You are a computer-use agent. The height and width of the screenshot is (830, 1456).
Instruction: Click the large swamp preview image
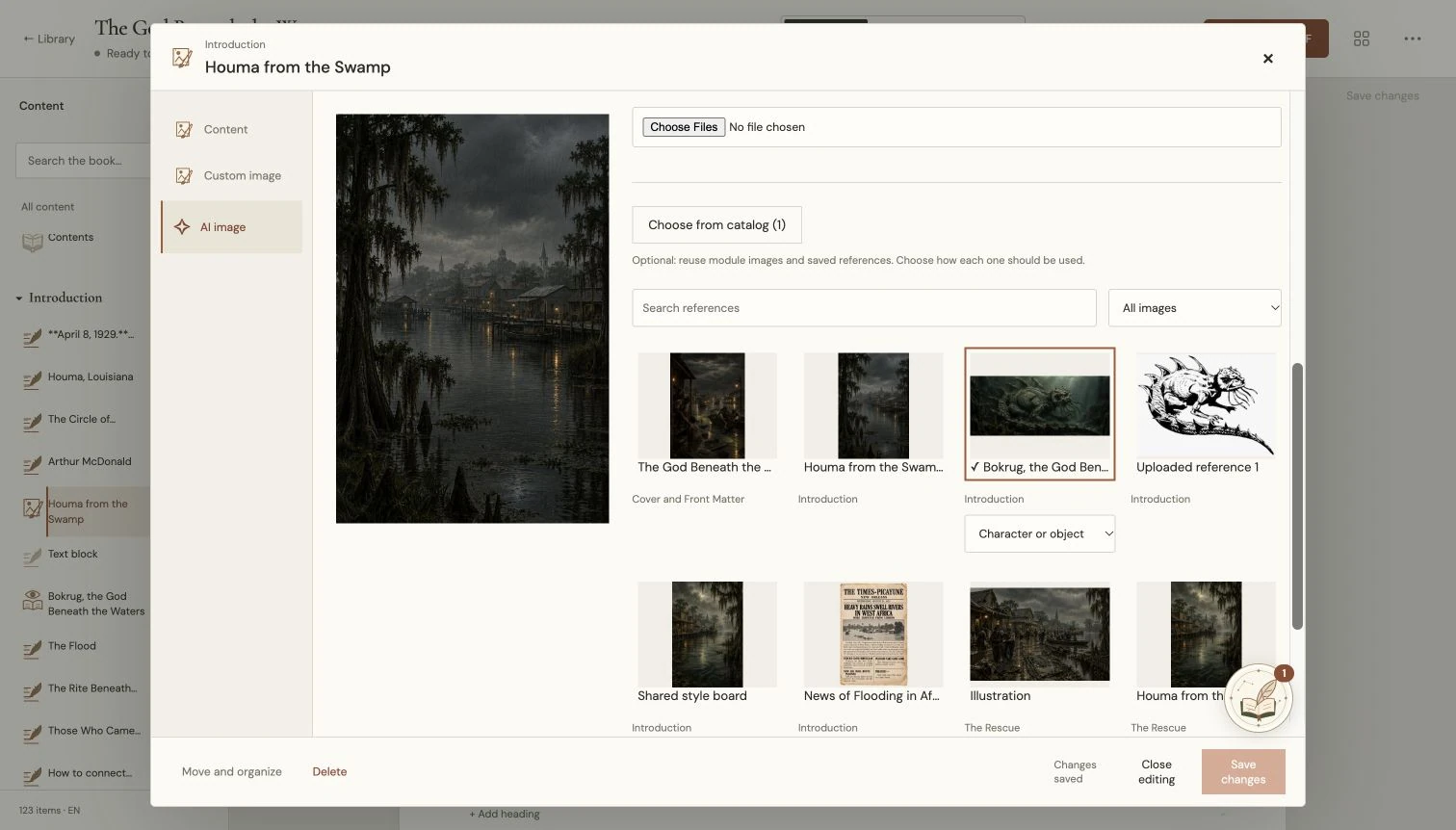point(472,319)
